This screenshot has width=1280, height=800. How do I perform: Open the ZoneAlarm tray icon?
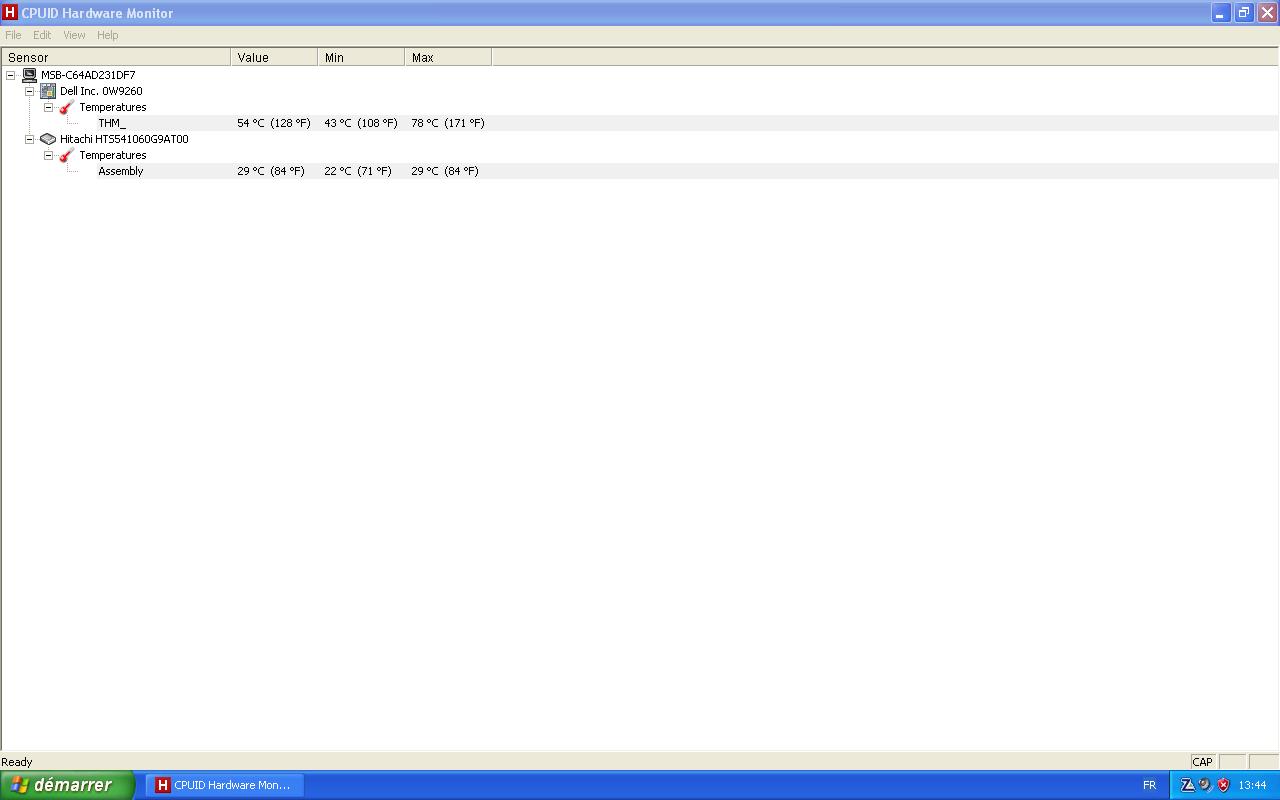pyautogui.click(x=1187, y=785)
